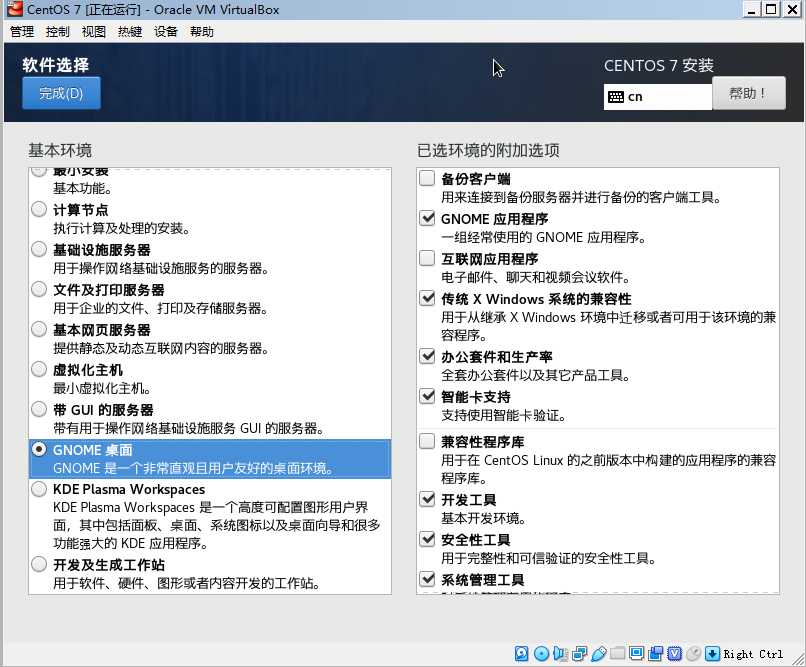Open the 管理 menu

pos(22,32)
